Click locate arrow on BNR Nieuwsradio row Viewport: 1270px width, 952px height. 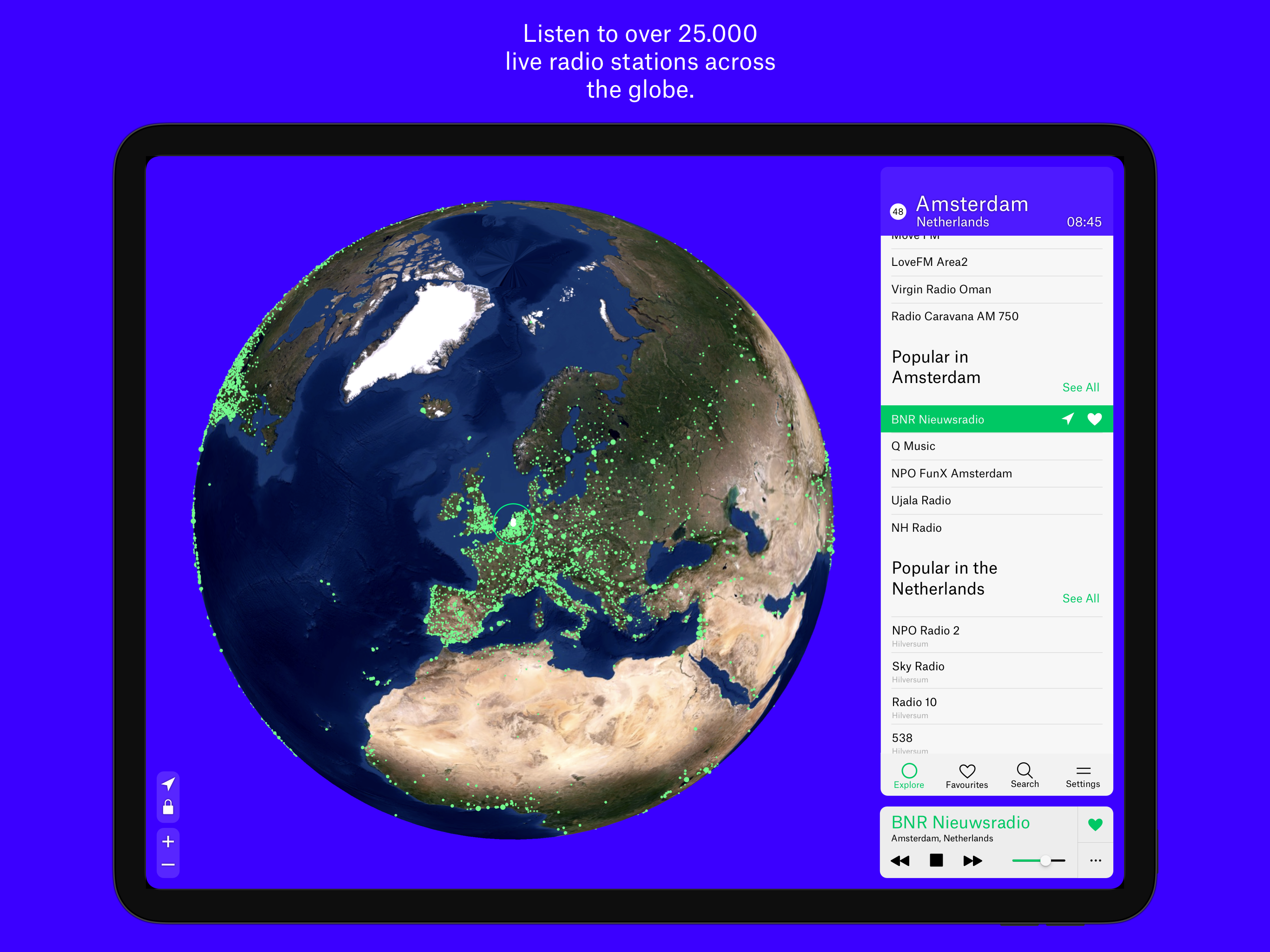[1067, 419]
